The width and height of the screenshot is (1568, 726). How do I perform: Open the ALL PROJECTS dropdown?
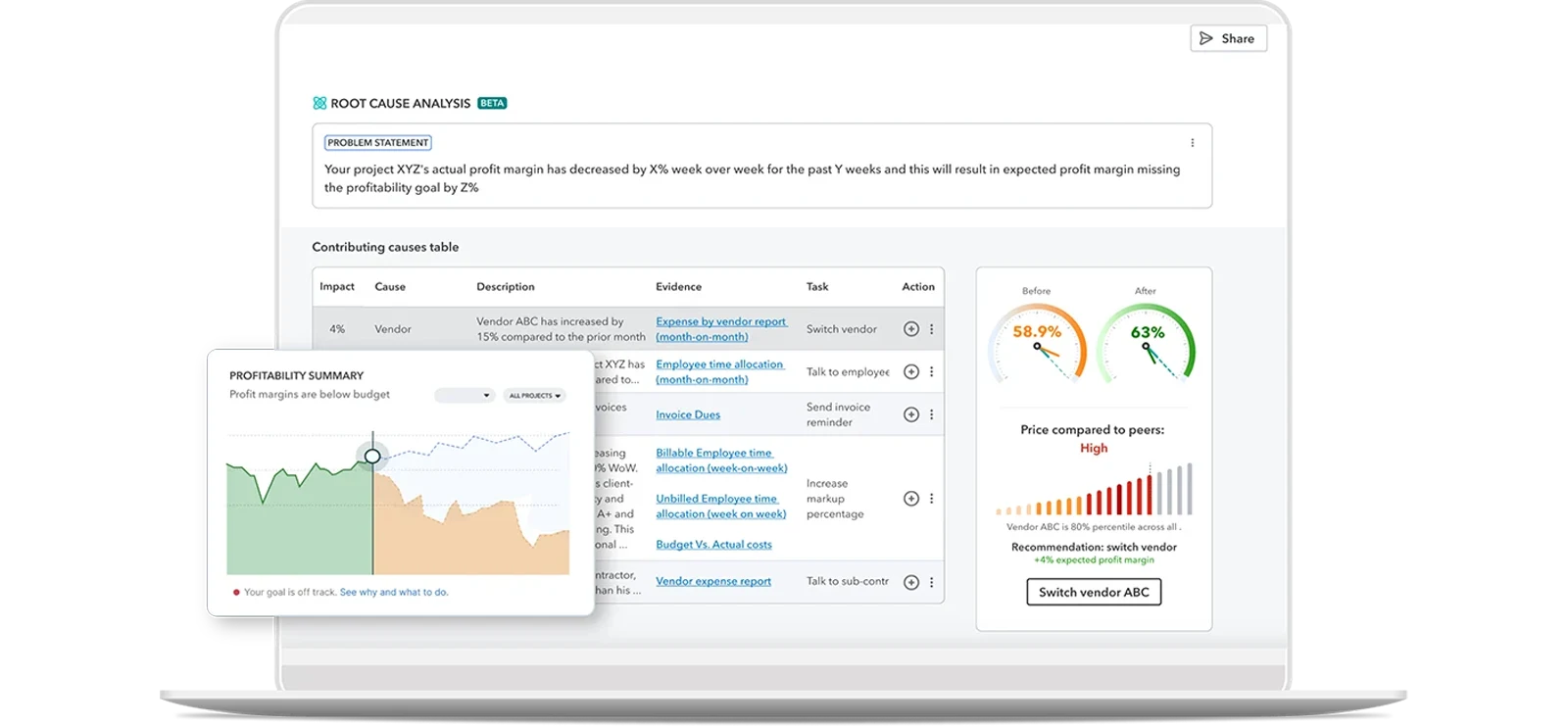click(535, 396)
